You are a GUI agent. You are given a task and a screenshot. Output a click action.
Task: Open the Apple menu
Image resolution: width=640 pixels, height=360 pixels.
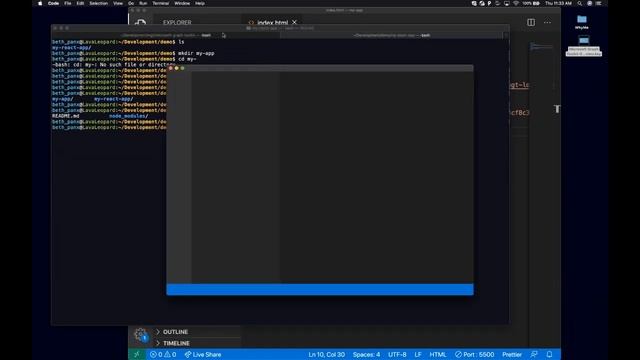click(x=40, y=3)
